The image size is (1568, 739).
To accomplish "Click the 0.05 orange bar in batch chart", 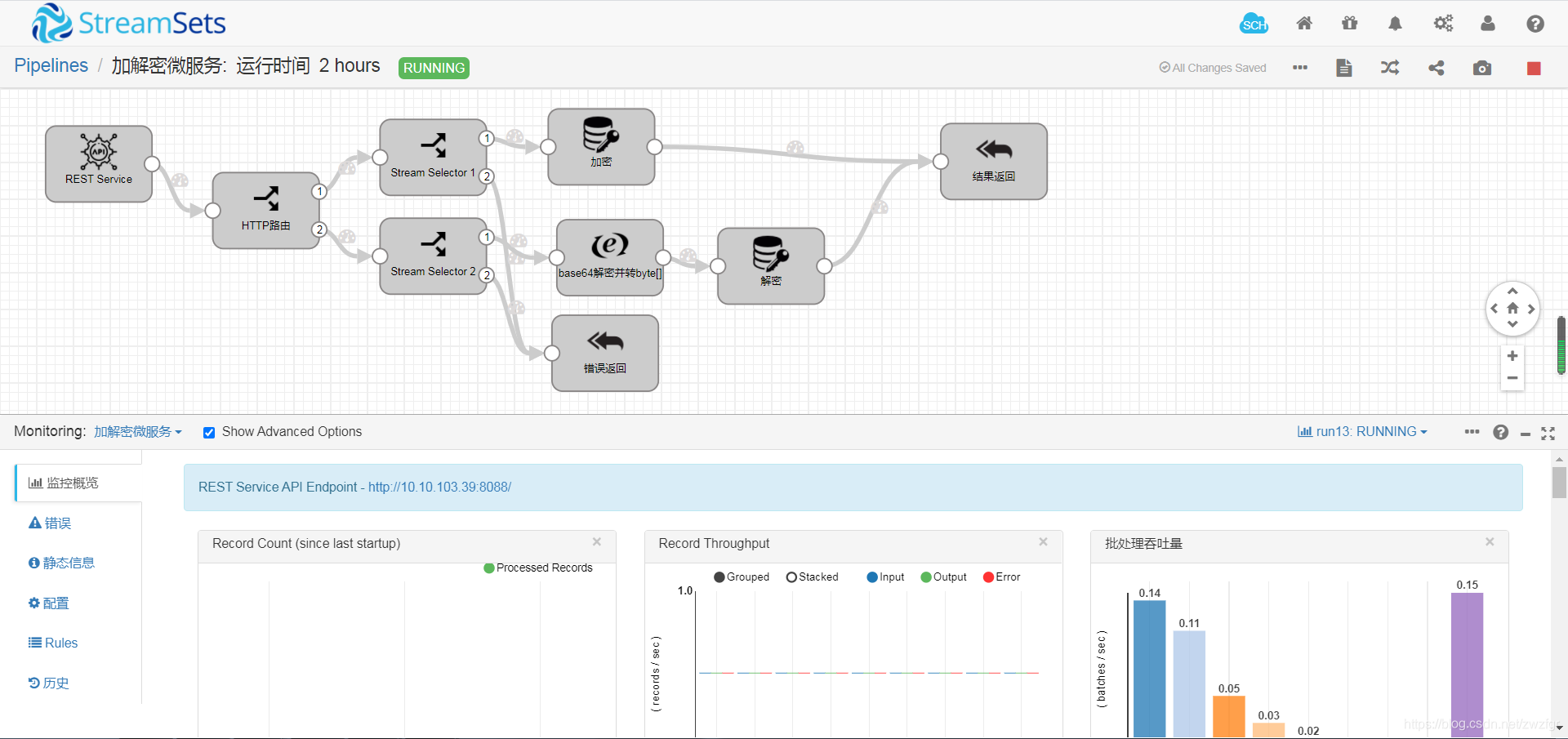I will [1228, 716].
